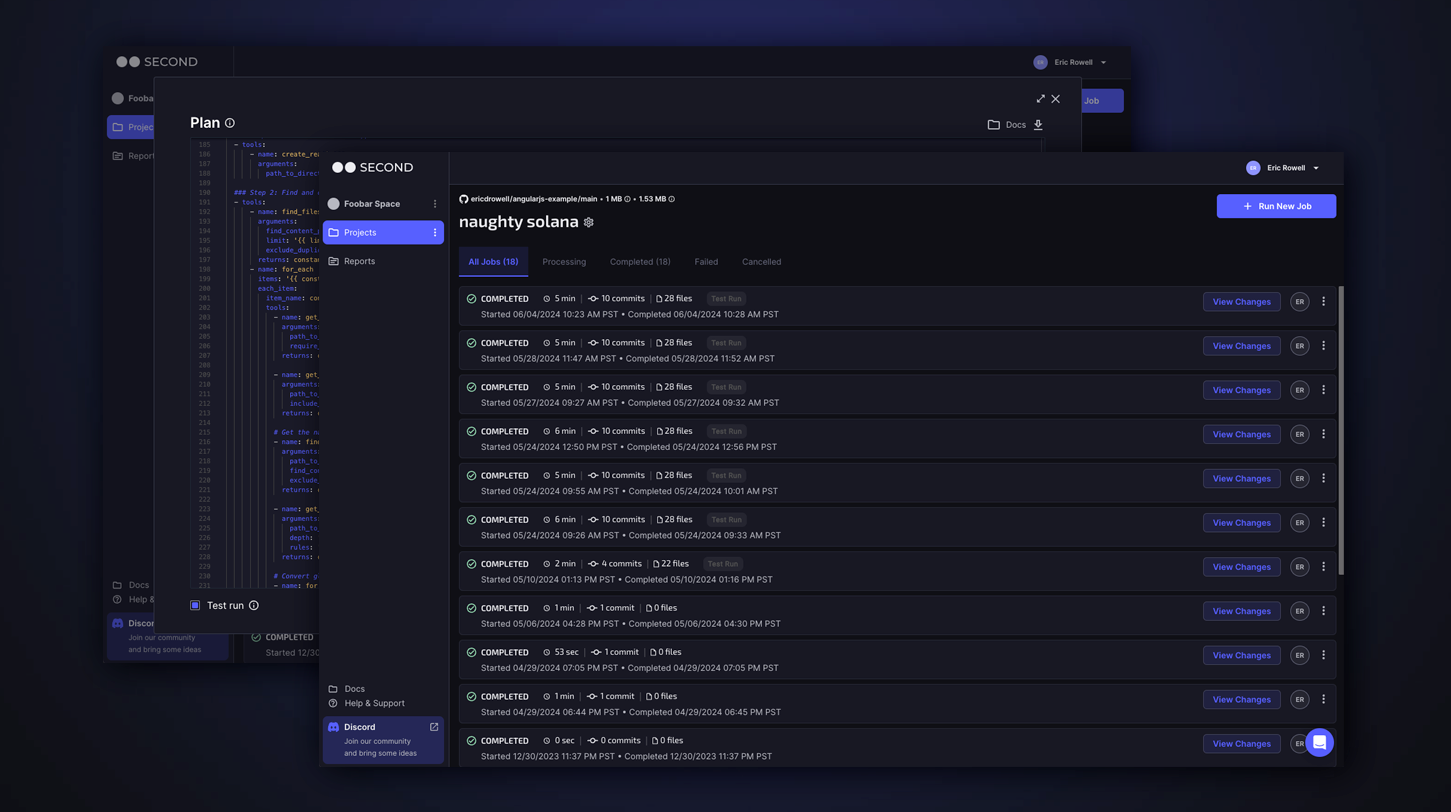View Changes for the 05/28/2024 job
This screenshot has width=1451, height=812.
1241,346
